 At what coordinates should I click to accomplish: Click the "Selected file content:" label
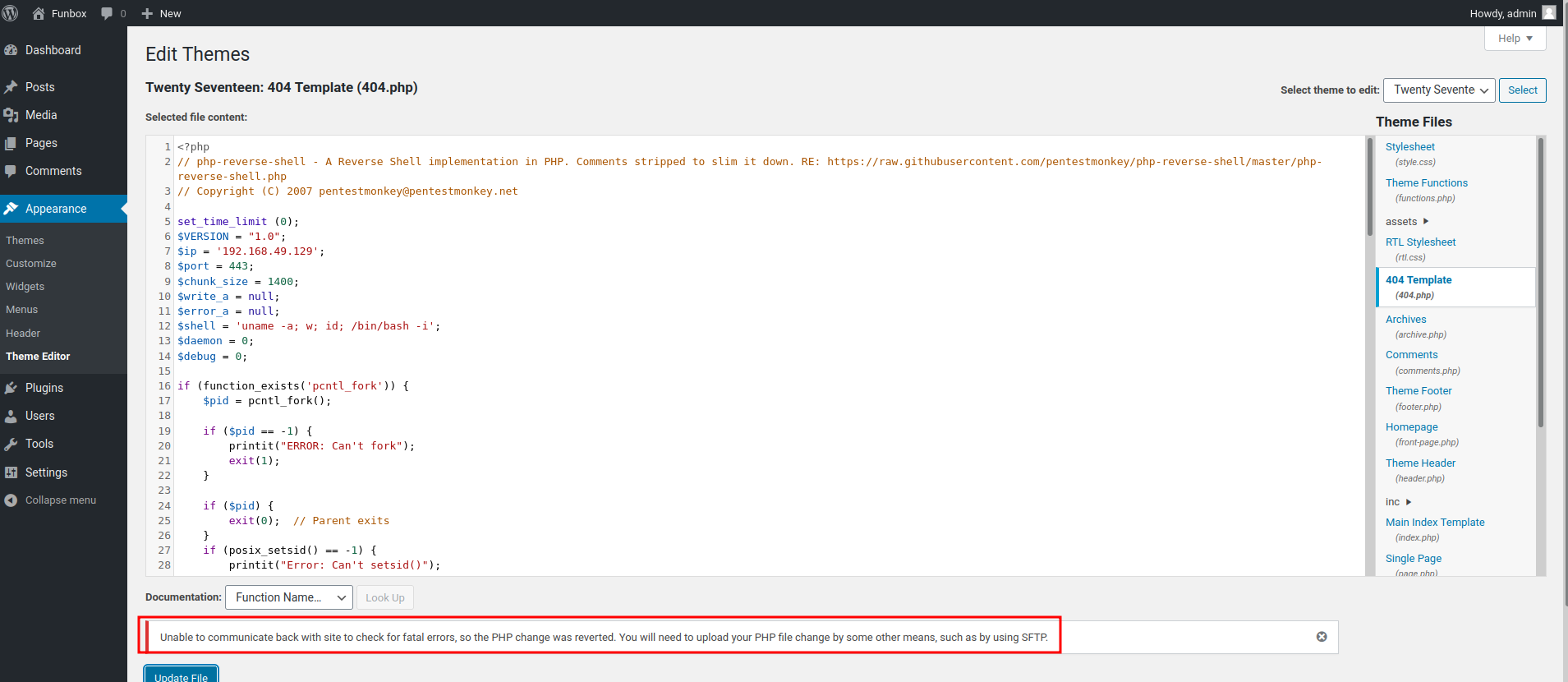(x=196, y=117)
